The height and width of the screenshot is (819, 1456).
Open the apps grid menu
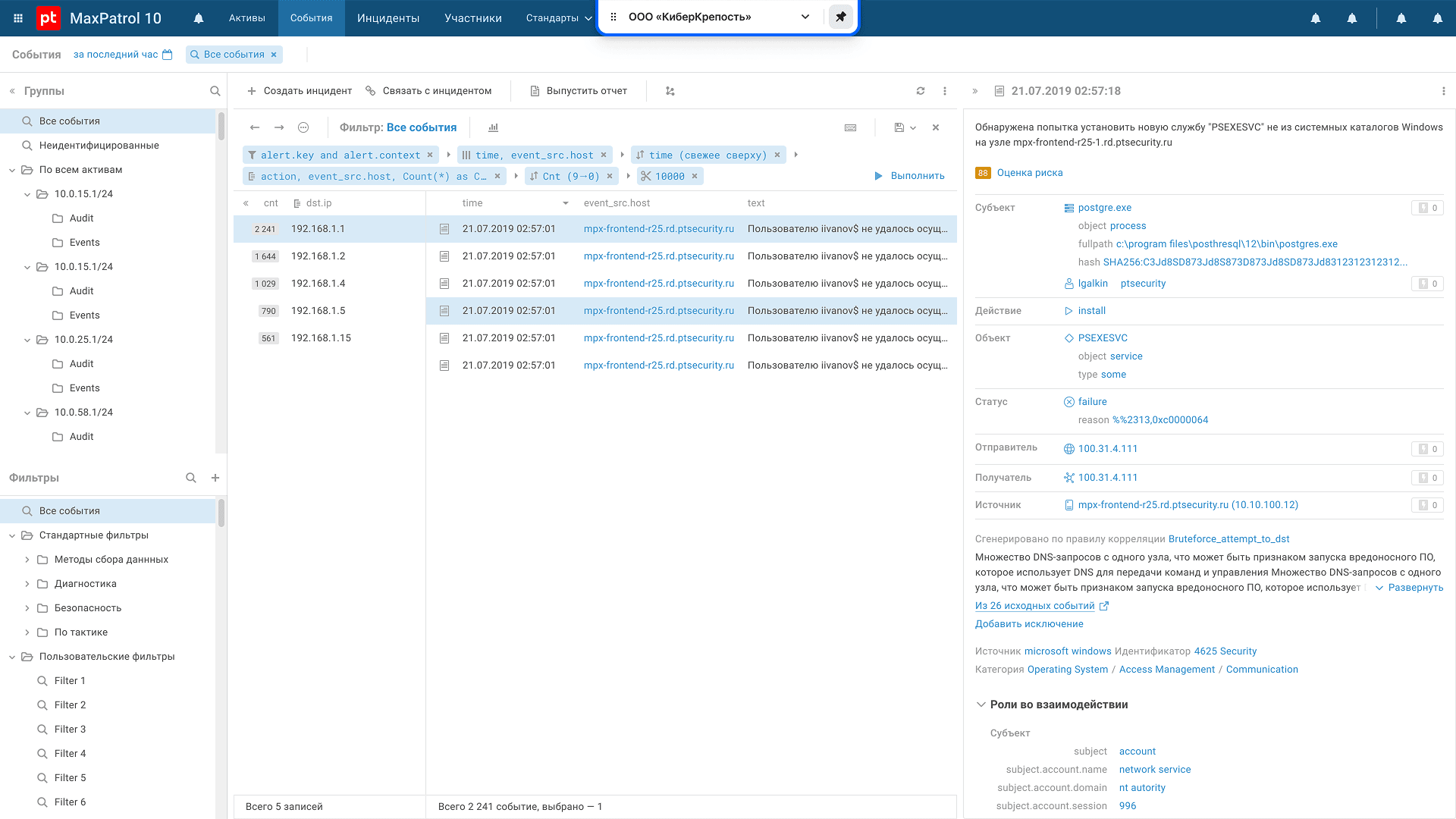coord(18,18)
